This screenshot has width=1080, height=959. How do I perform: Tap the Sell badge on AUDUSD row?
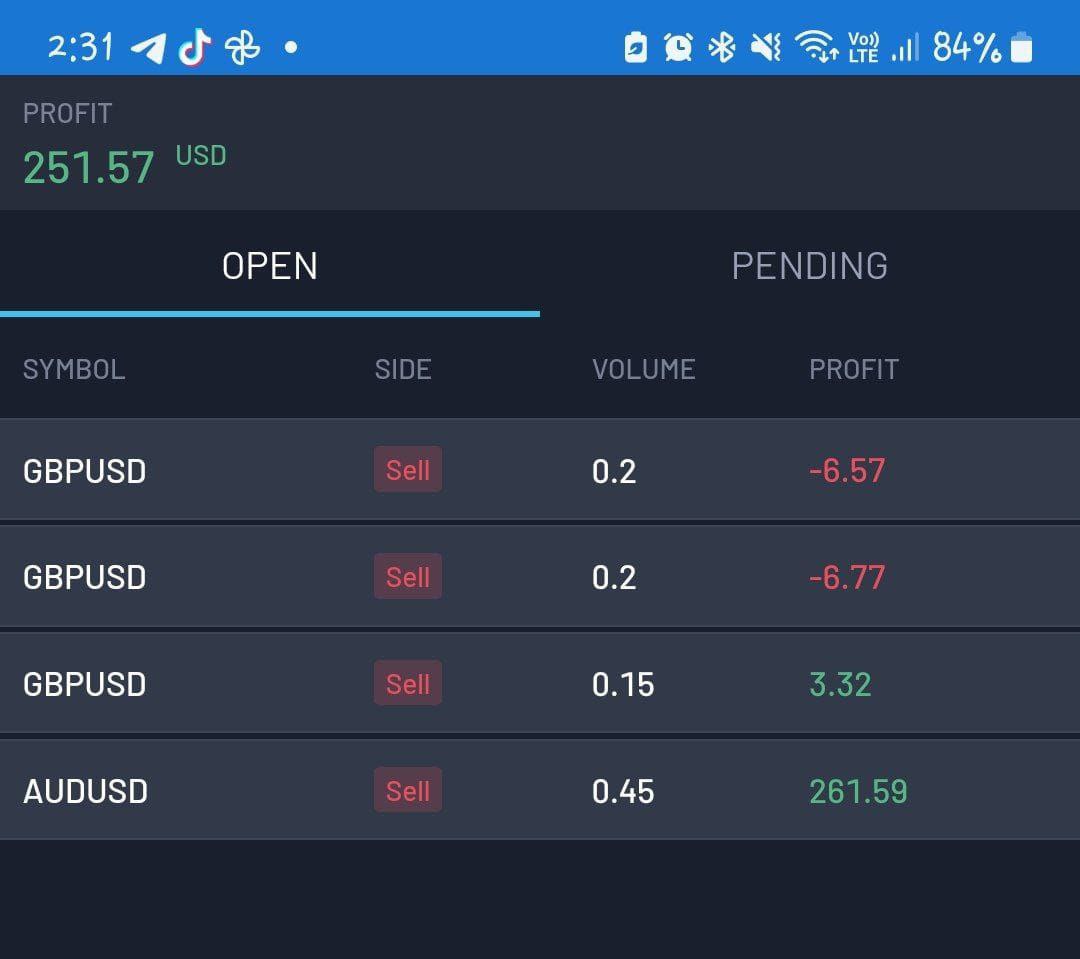pos(408,791)
